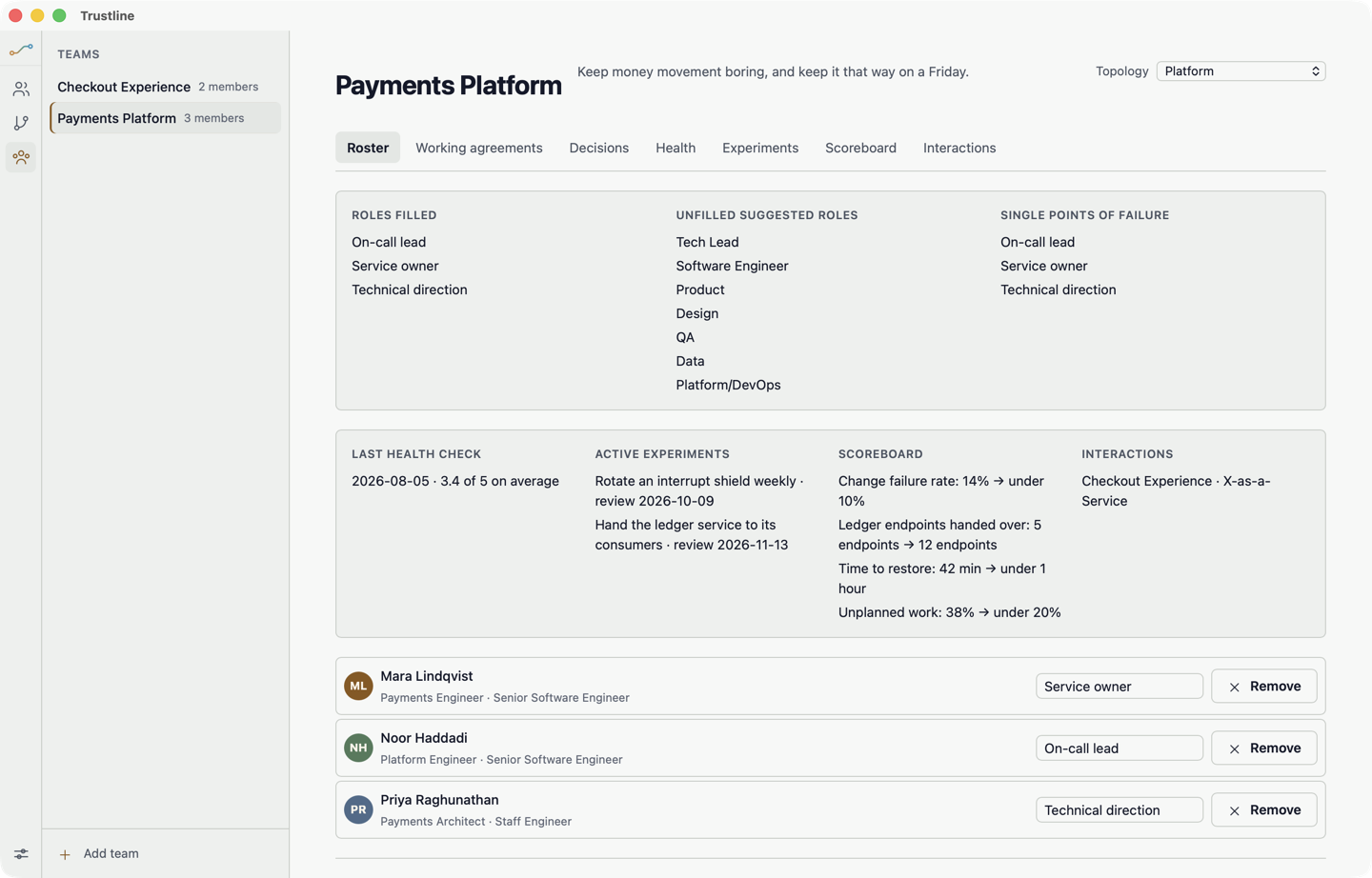Open the Decisions tab
1372x878 pixels.
tap(599, 148)
